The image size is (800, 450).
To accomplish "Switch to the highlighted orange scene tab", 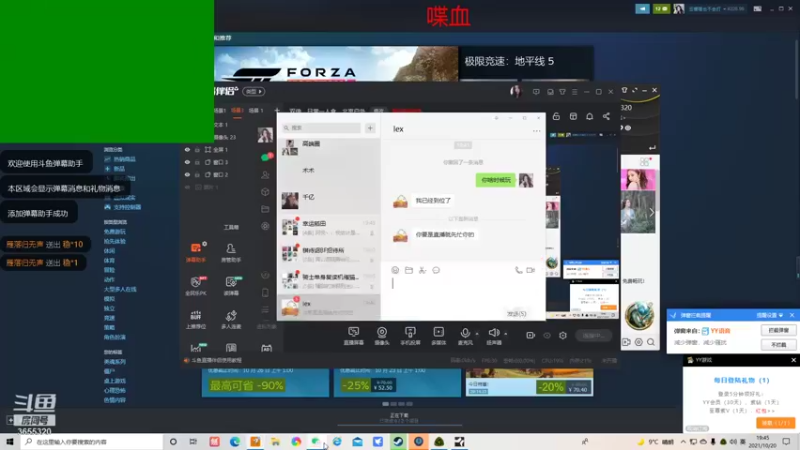I will (237, 110).
